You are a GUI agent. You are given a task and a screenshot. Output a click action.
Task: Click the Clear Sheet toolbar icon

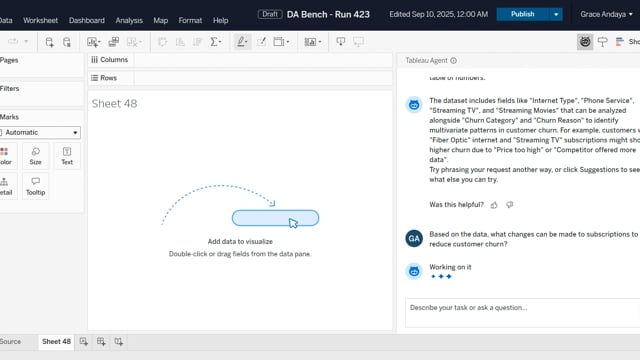(133, 42)
